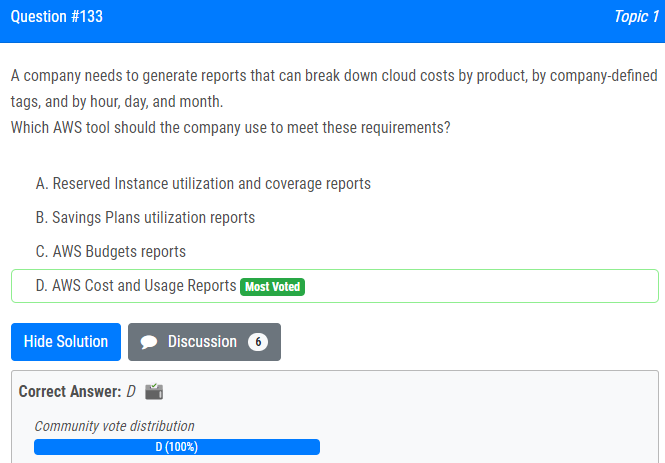This screenshot has width=665, height=463.
Task: Click the clipboard icon beside Correct Answer
Action: coord(154,391)
